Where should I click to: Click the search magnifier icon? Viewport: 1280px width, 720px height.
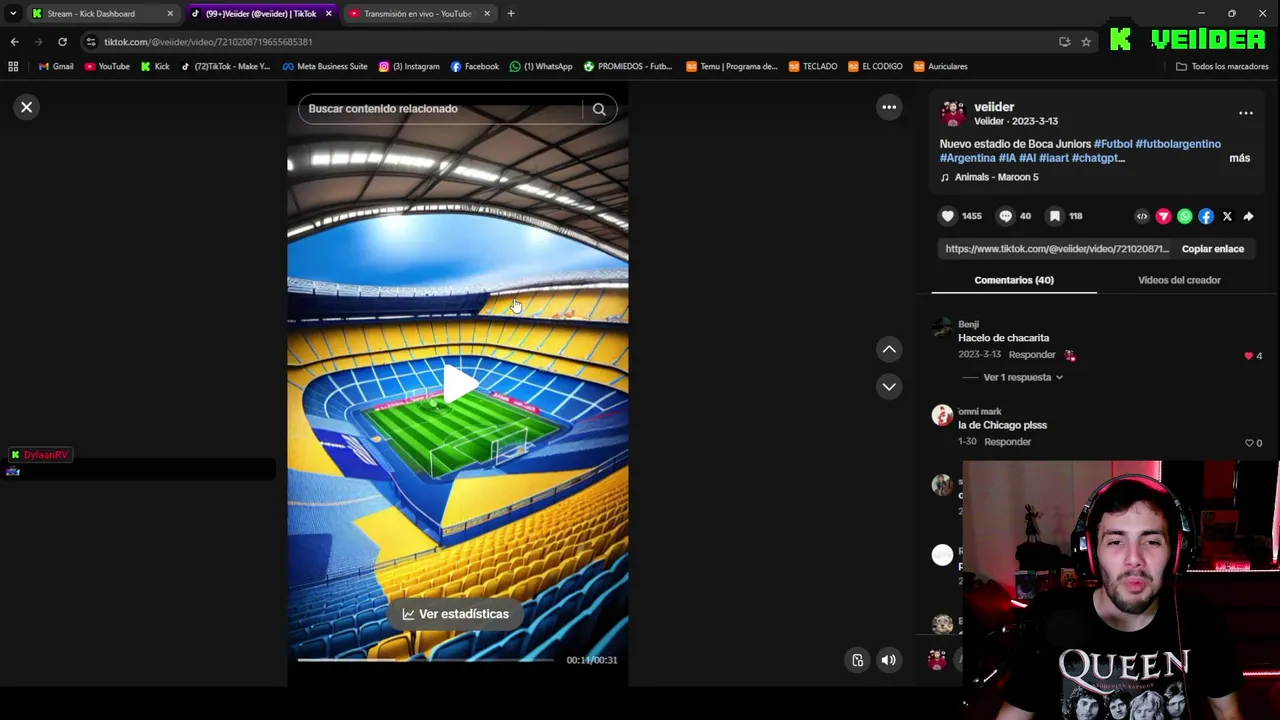[x=599, y=109]
